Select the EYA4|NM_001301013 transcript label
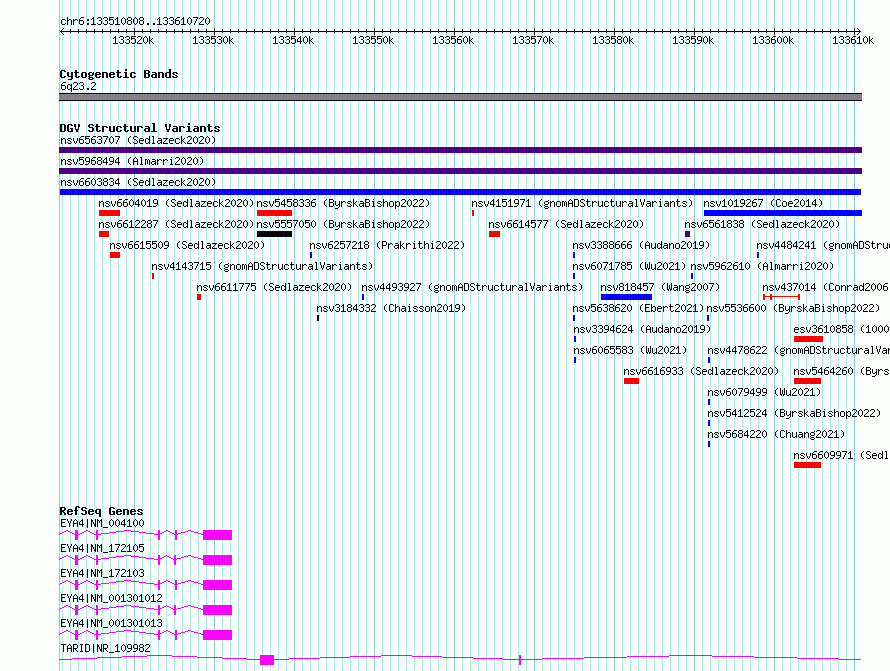 [111, 623]
